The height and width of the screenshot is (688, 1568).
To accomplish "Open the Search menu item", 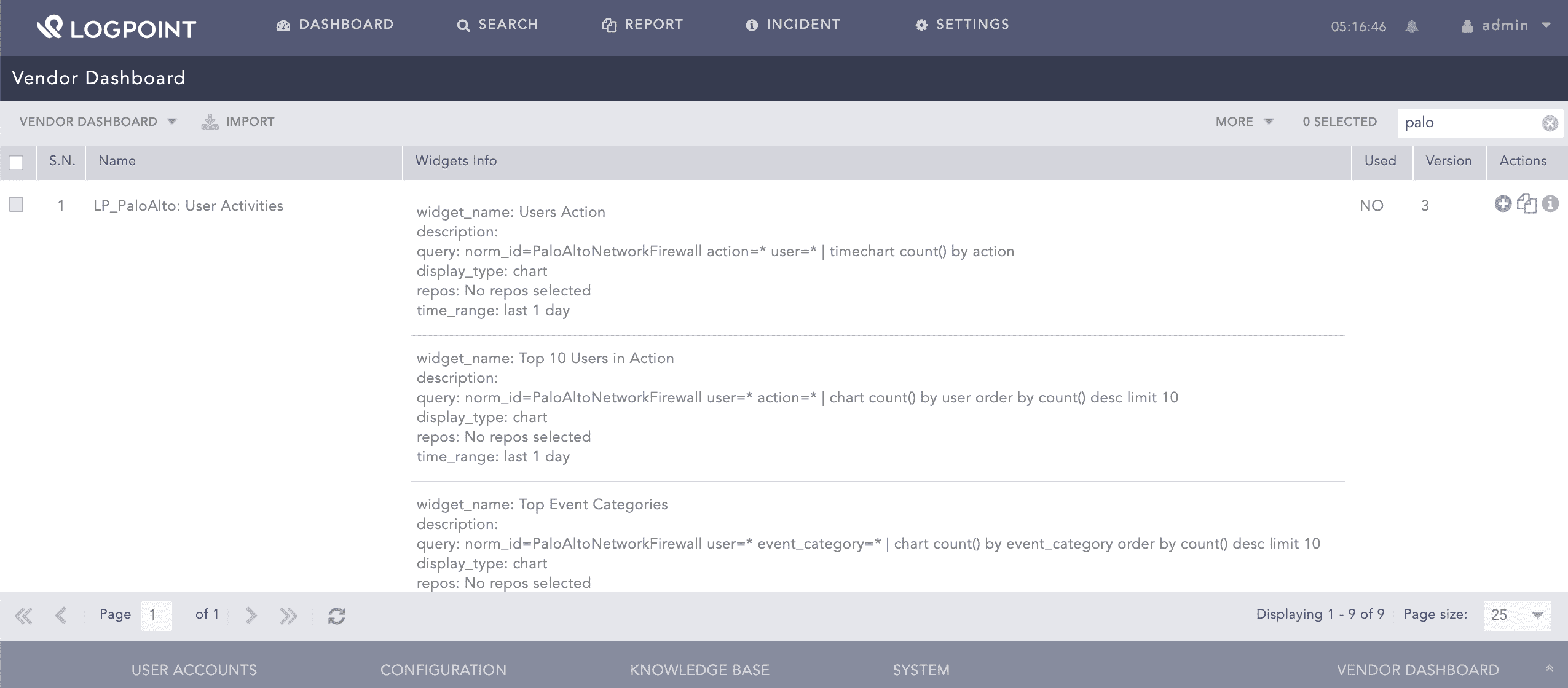I will (x=497, y=25).
